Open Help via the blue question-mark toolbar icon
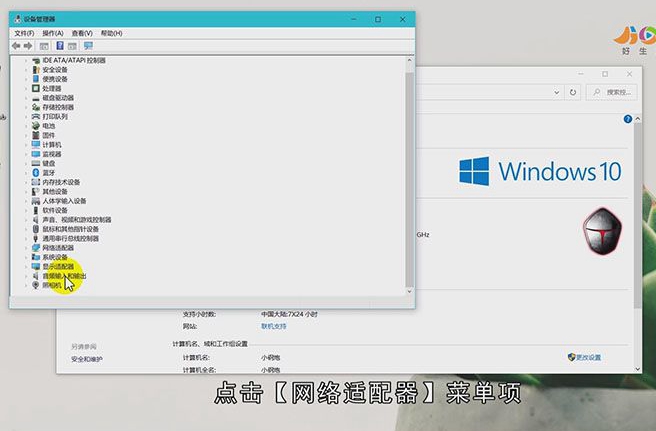The height and width of the screenshot is (431, 656). [60, 46]
